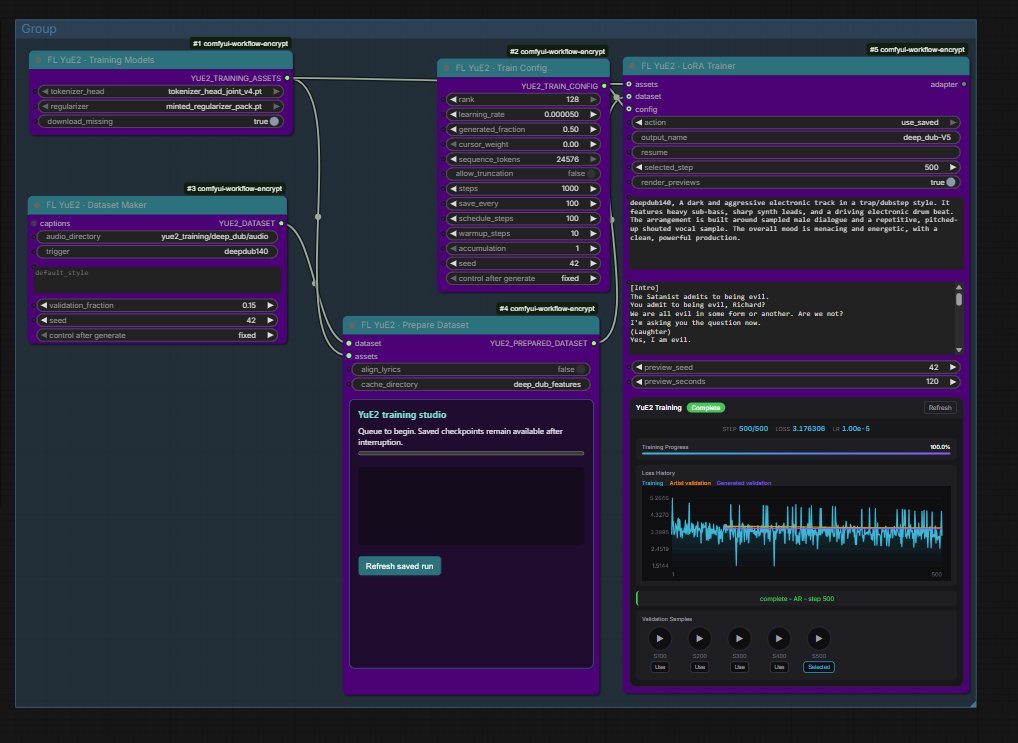Click the output_name field deep_dub-V5
Image resolution: width=1018 pixels, height=743 pixels.
(x=796, y=137)
